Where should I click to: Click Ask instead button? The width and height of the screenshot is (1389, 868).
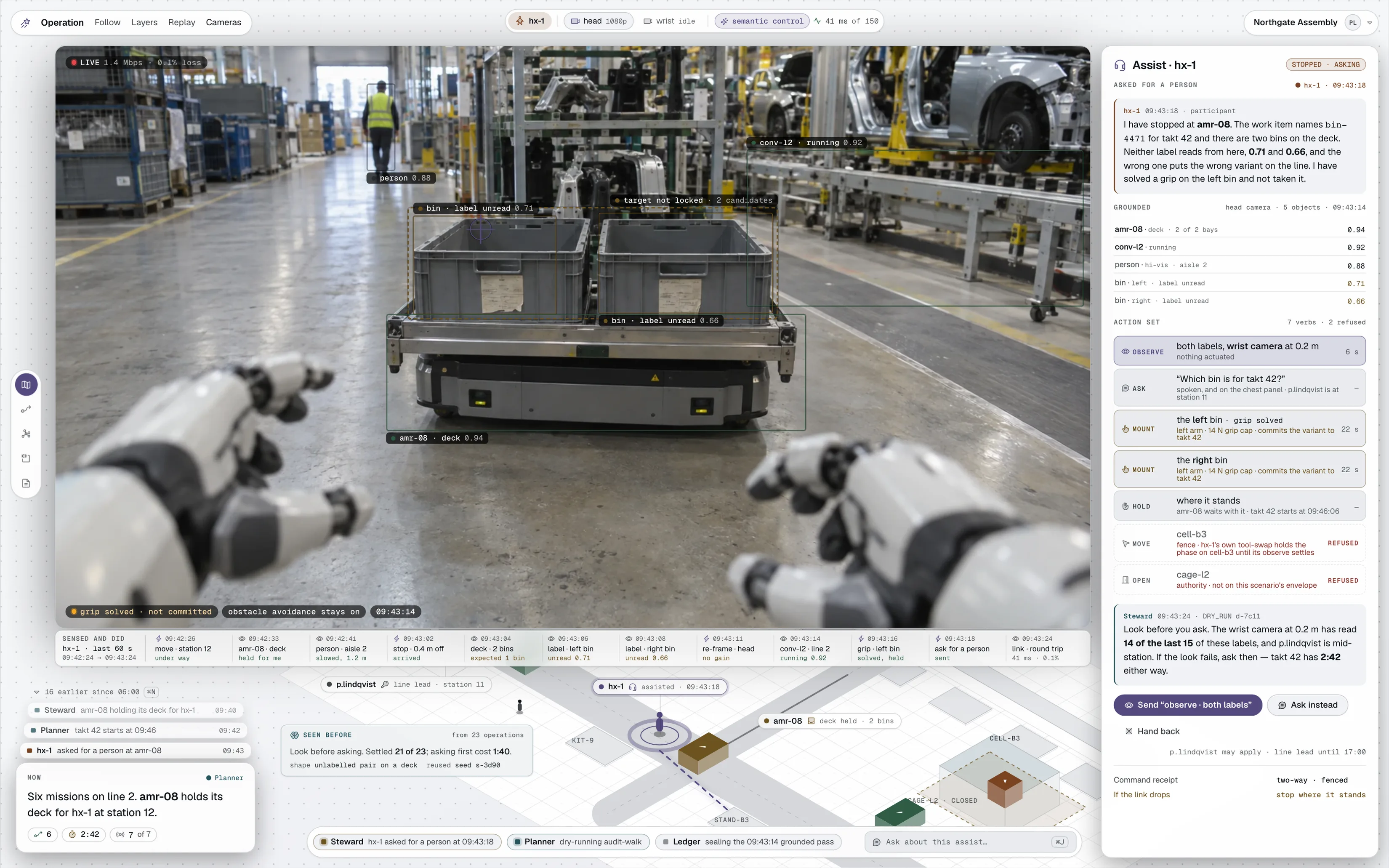coord(1307,705)
